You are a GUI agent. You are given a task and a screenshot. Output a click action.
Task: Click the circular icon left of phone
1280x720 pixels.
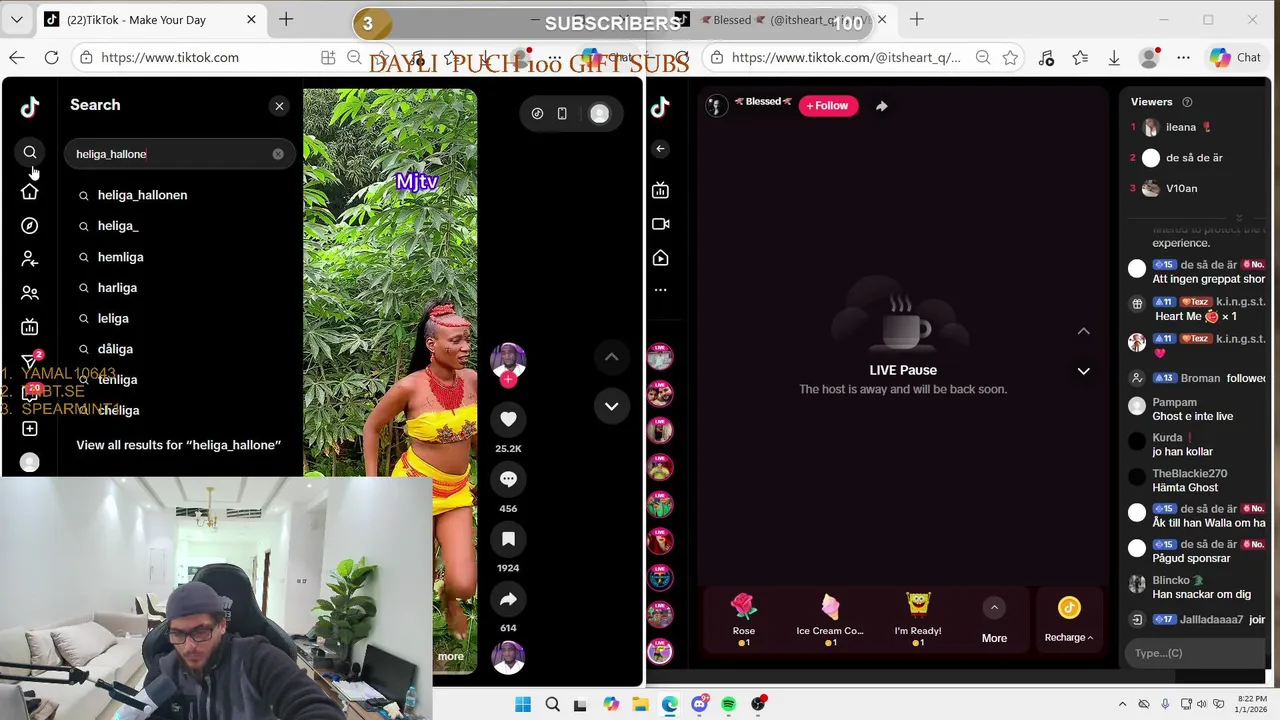click(537, 114)
